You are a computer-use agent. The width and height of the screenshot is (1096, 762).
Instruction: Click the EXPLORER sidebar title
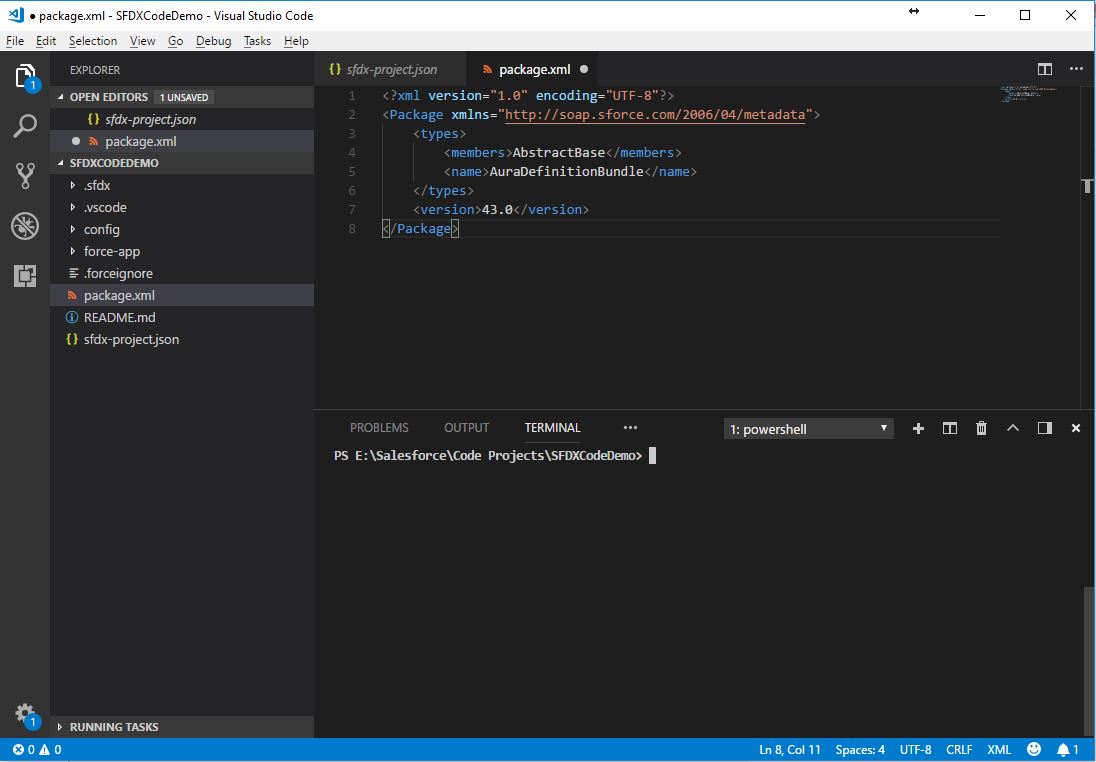95,70
